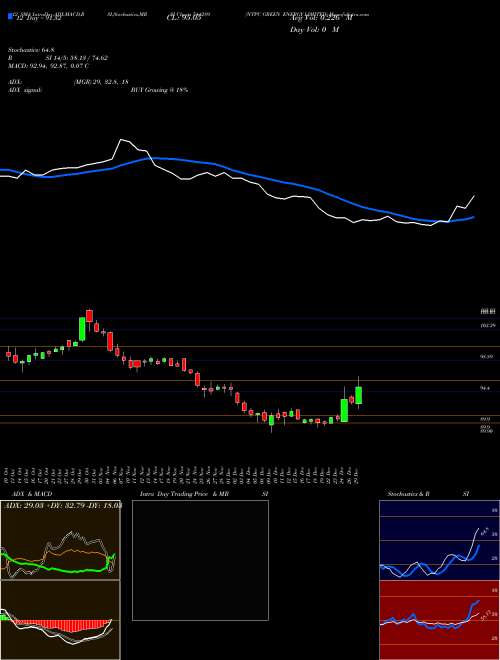Click the blue 12 Day legend square
Screen dimensions: 500x660
pos(10,16)
